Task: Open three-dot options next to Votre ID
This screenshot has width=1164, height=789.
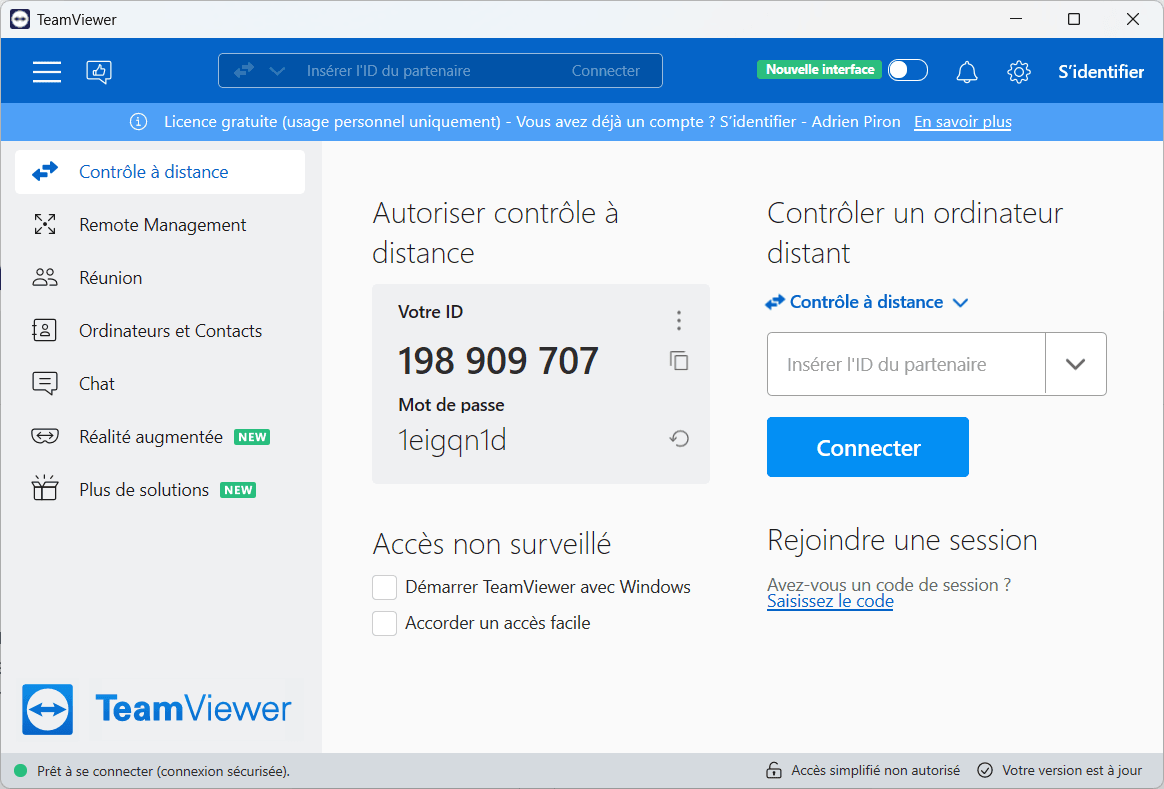Action: point(679,320)
